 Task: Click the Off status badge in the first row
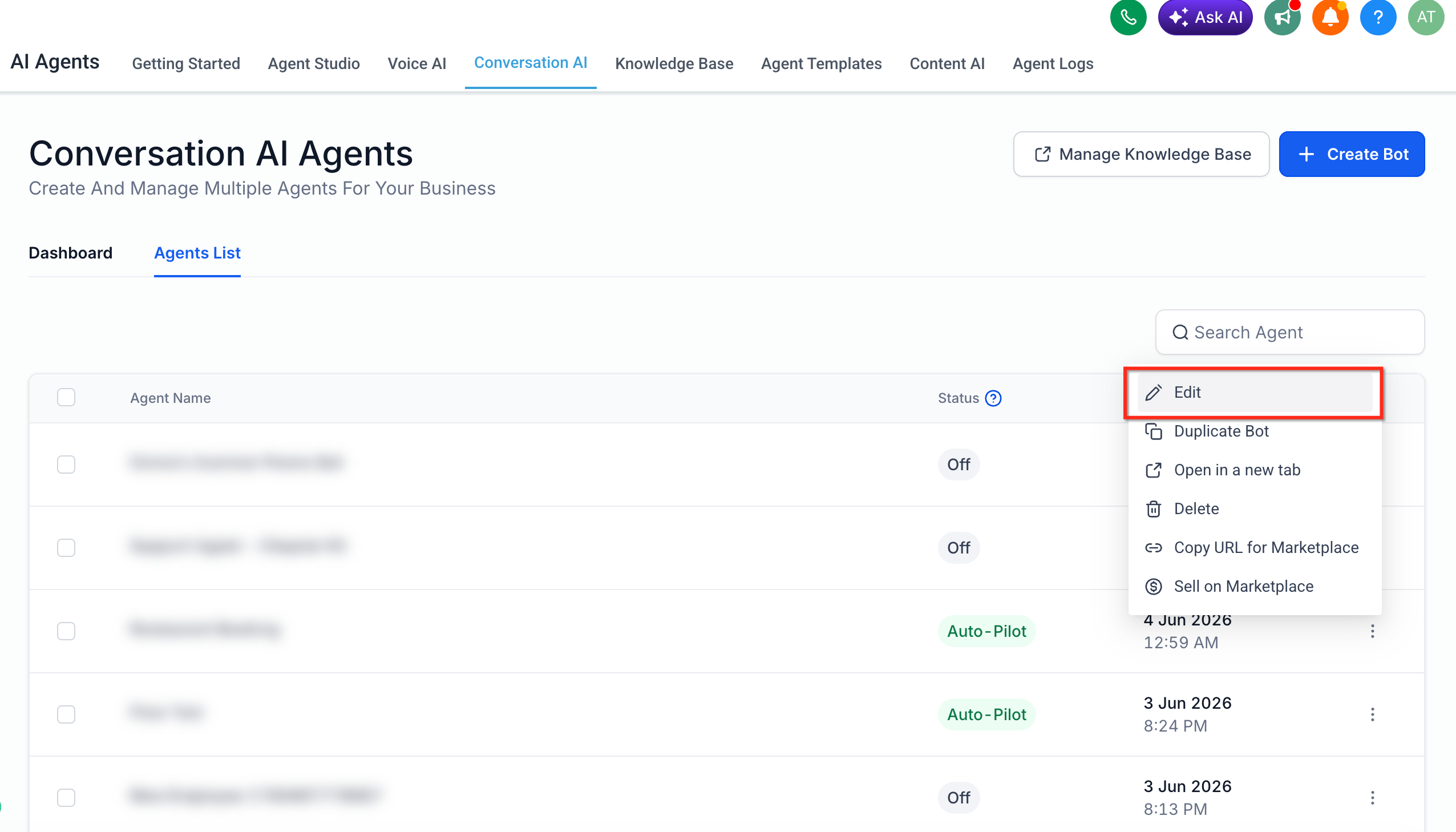coord(958,465)
